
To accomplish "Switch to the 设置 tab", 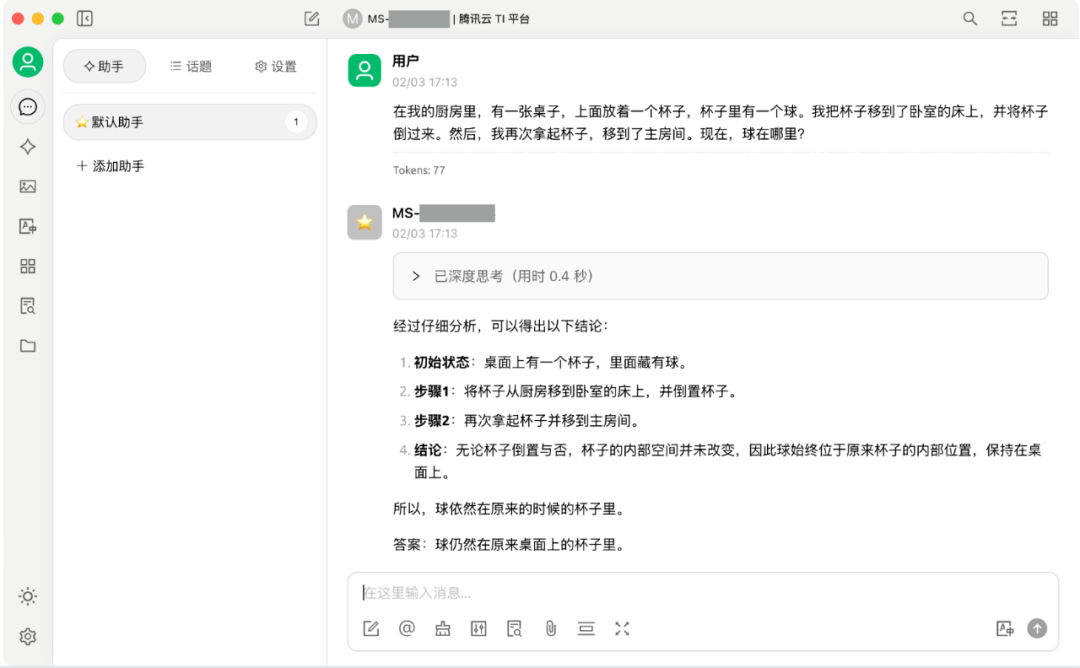I will click(x=275, y=66).
